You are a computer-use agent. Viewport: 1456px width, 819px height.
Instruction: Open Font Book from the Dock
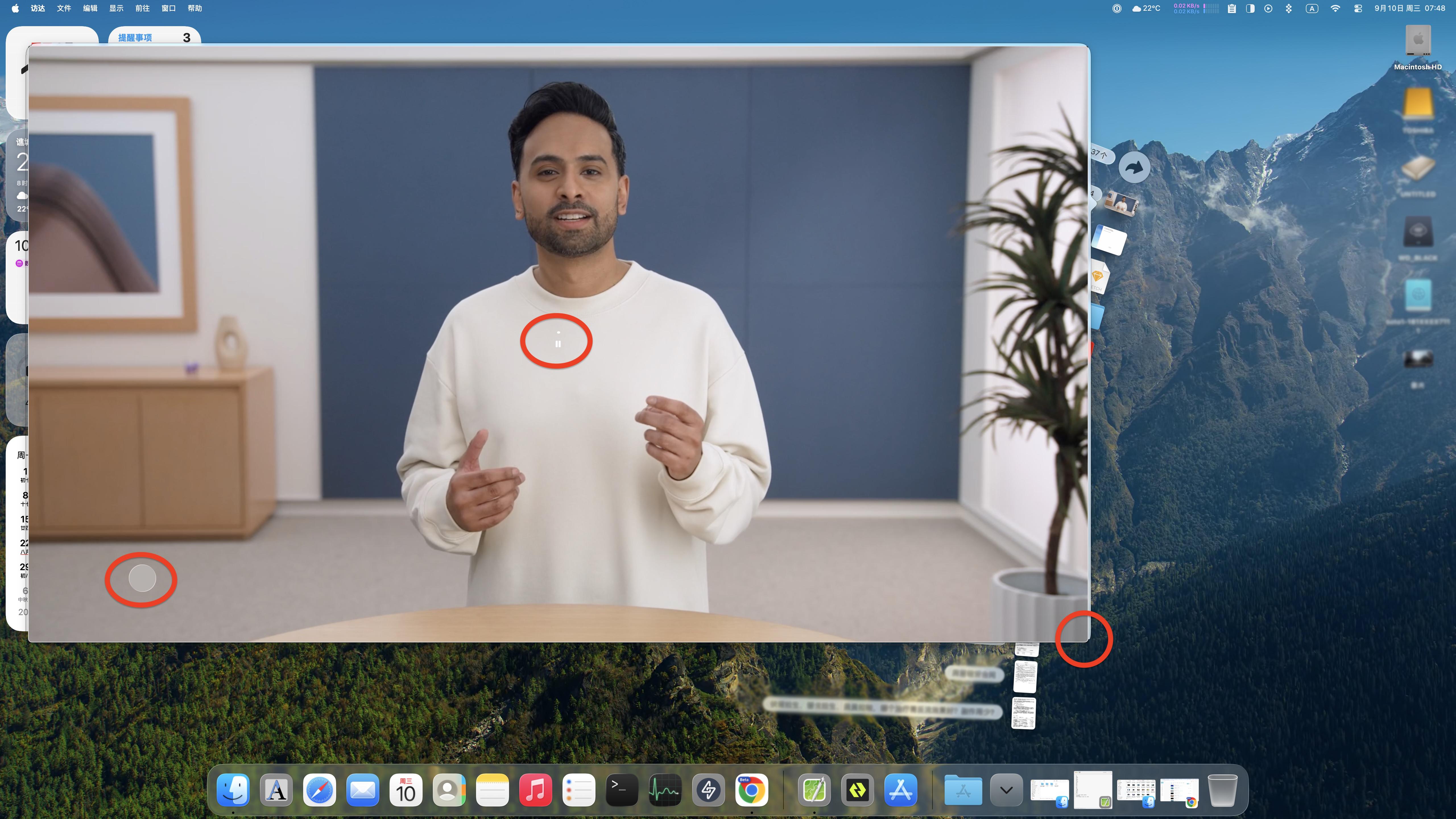[x=276, y=790]
